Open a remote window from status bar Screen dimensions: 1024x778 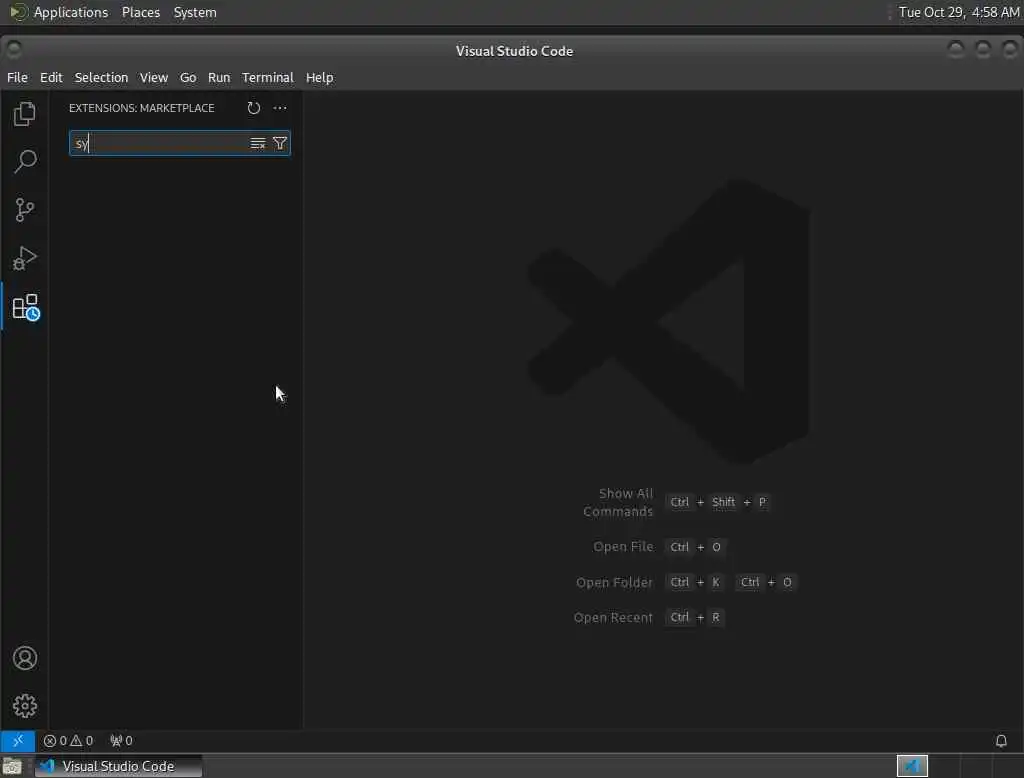[x=18, y=740]
